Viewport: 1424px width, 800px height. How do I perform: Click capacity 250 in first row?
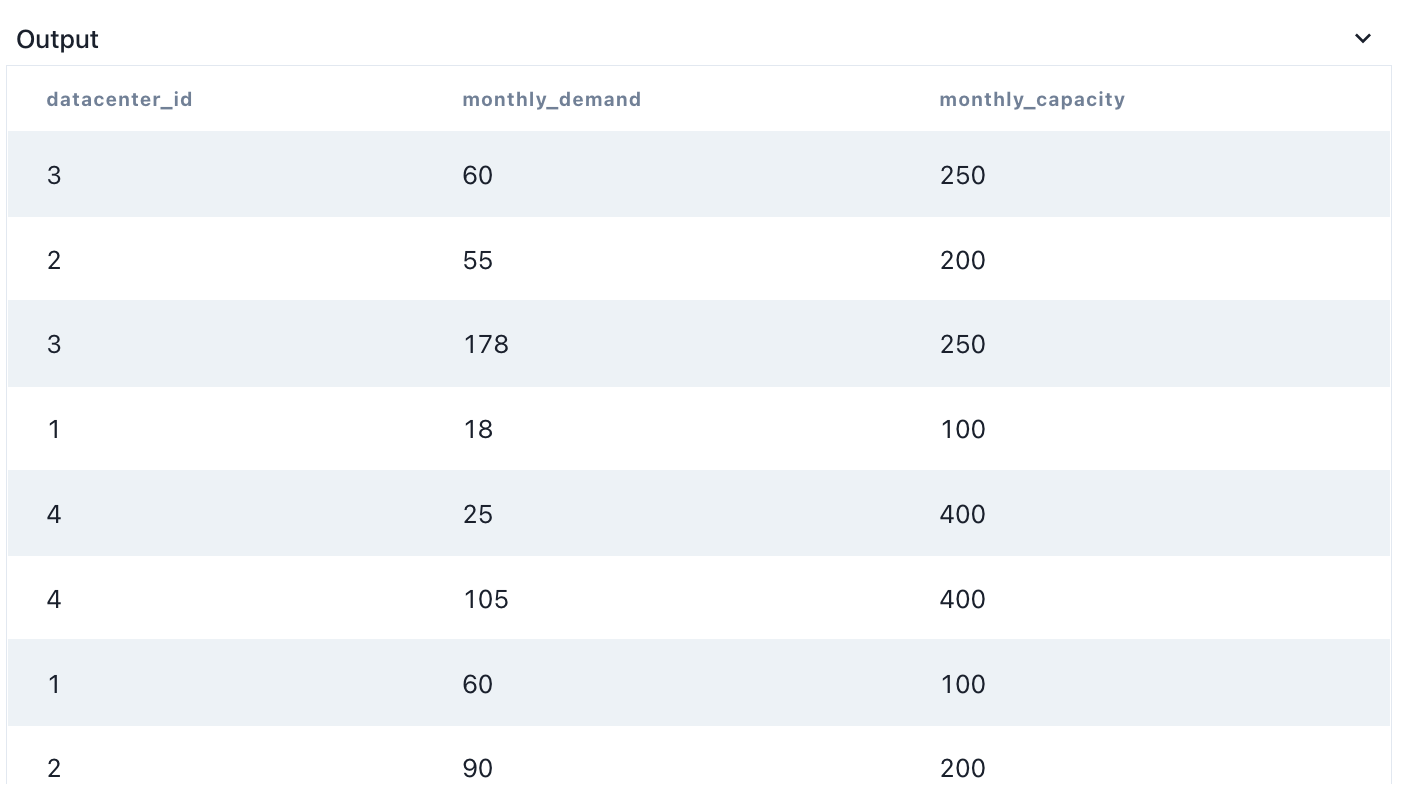962,175
